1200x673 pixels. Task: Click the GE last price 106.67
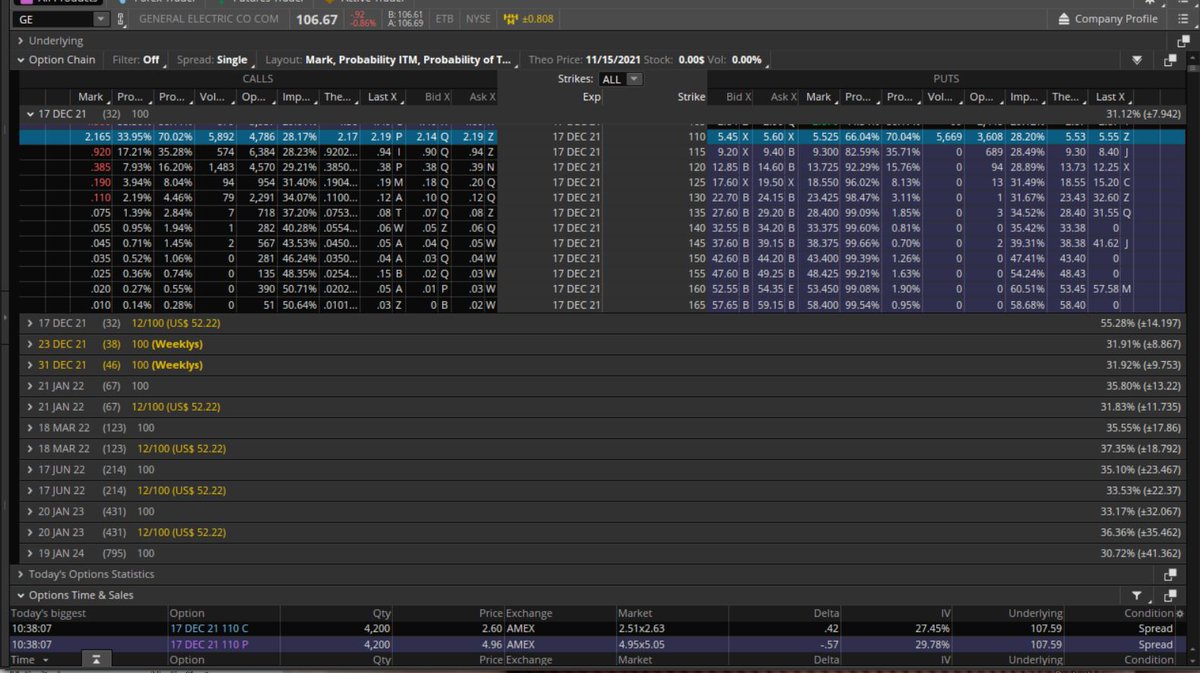[x=317, y=19]
